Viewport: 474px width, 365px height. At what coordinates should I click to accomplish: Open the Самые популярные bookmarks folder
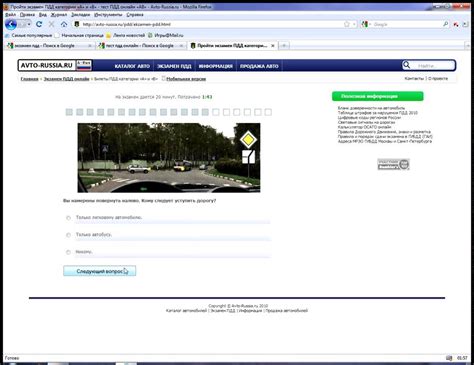click(29, 35)
